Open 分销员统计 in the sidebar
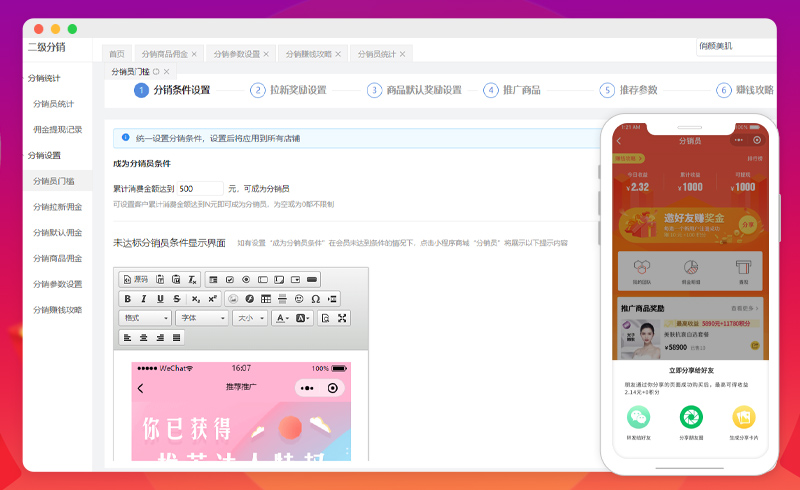The image size is (800, 490). (x=53, y=103)
